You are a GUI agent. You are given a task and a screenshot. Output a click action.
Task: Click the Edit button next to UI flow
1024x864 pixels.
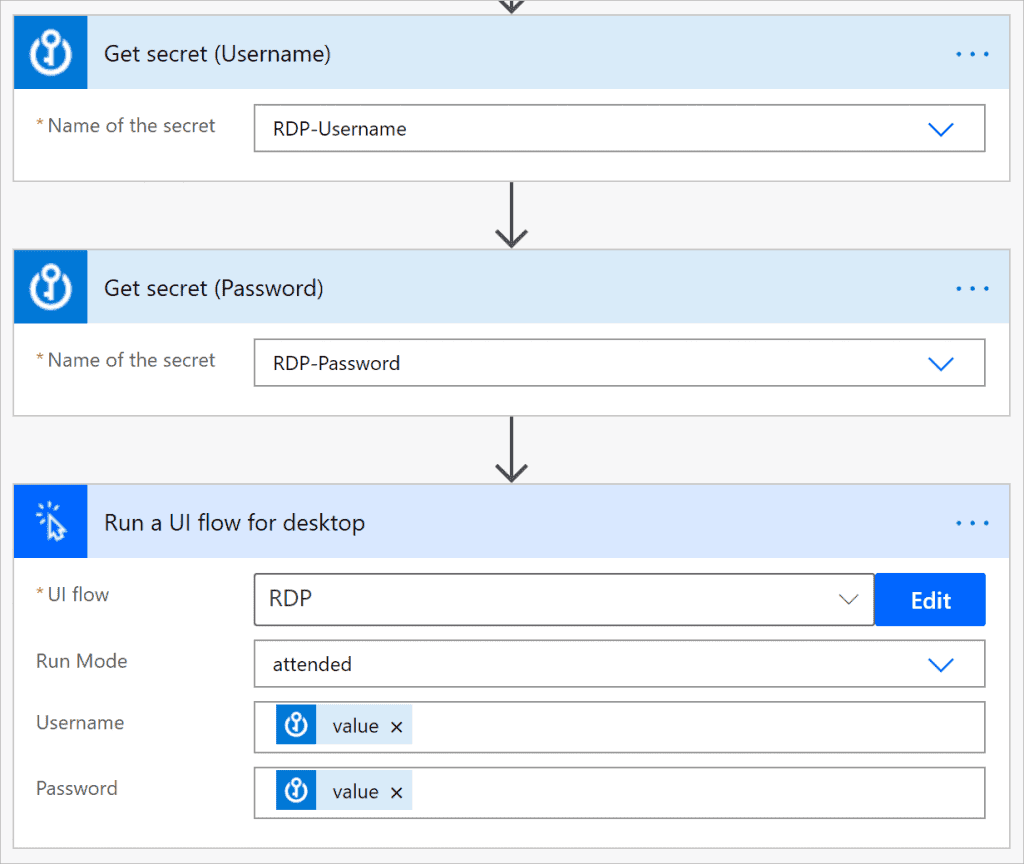tap(930, 600)
